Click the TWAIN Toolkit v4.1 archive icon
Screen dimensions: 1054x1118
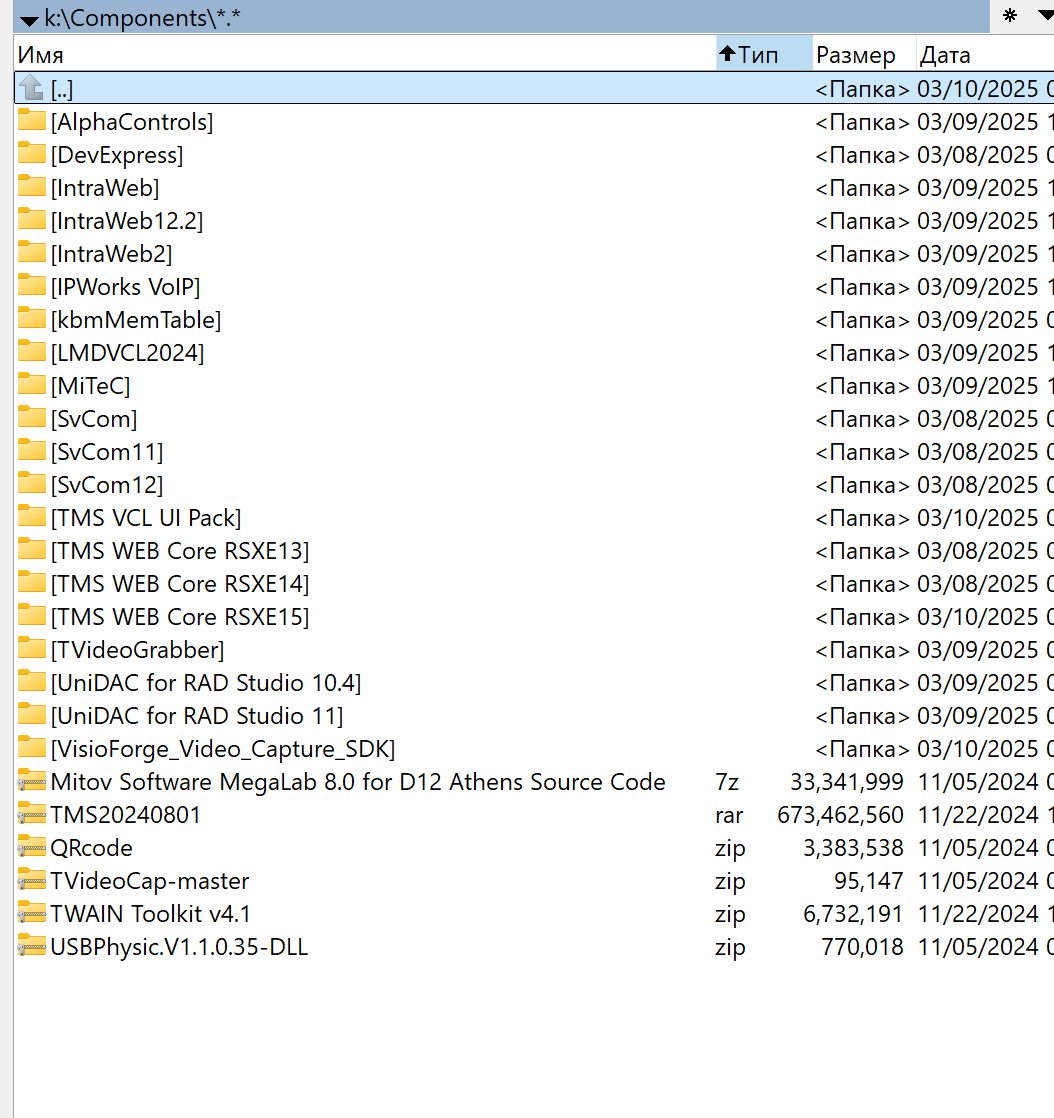point(31,912)
